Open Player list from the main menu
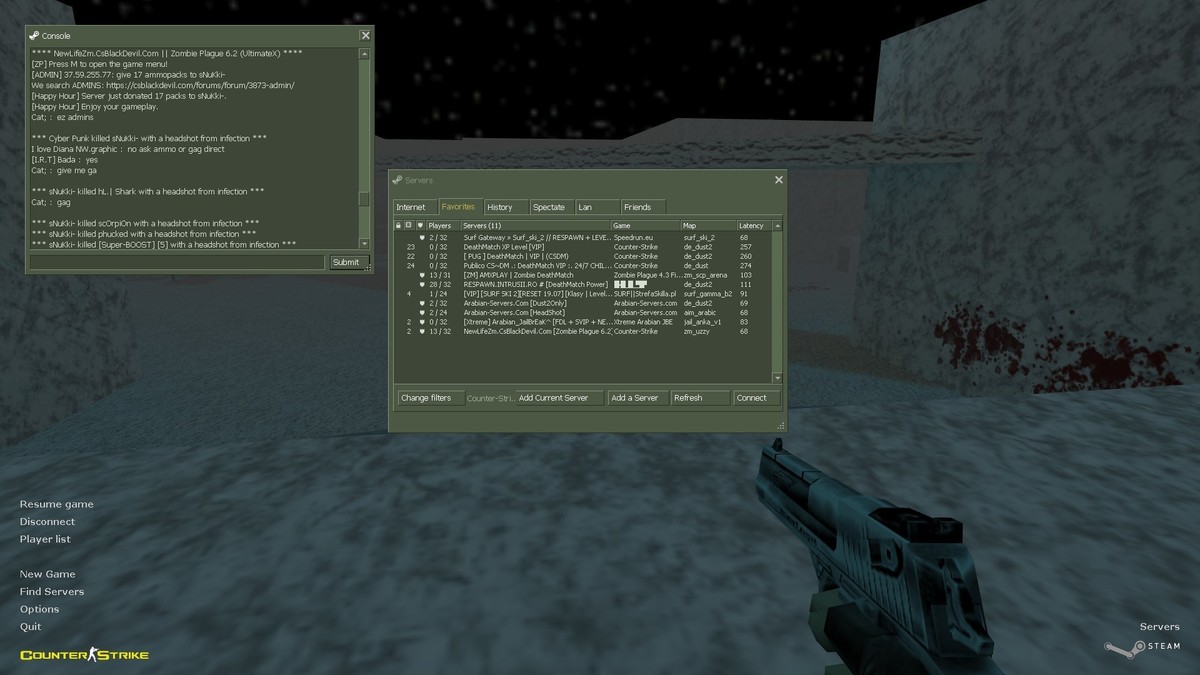The width and height of the screenshot is (1200, 675). coord(45,539)
